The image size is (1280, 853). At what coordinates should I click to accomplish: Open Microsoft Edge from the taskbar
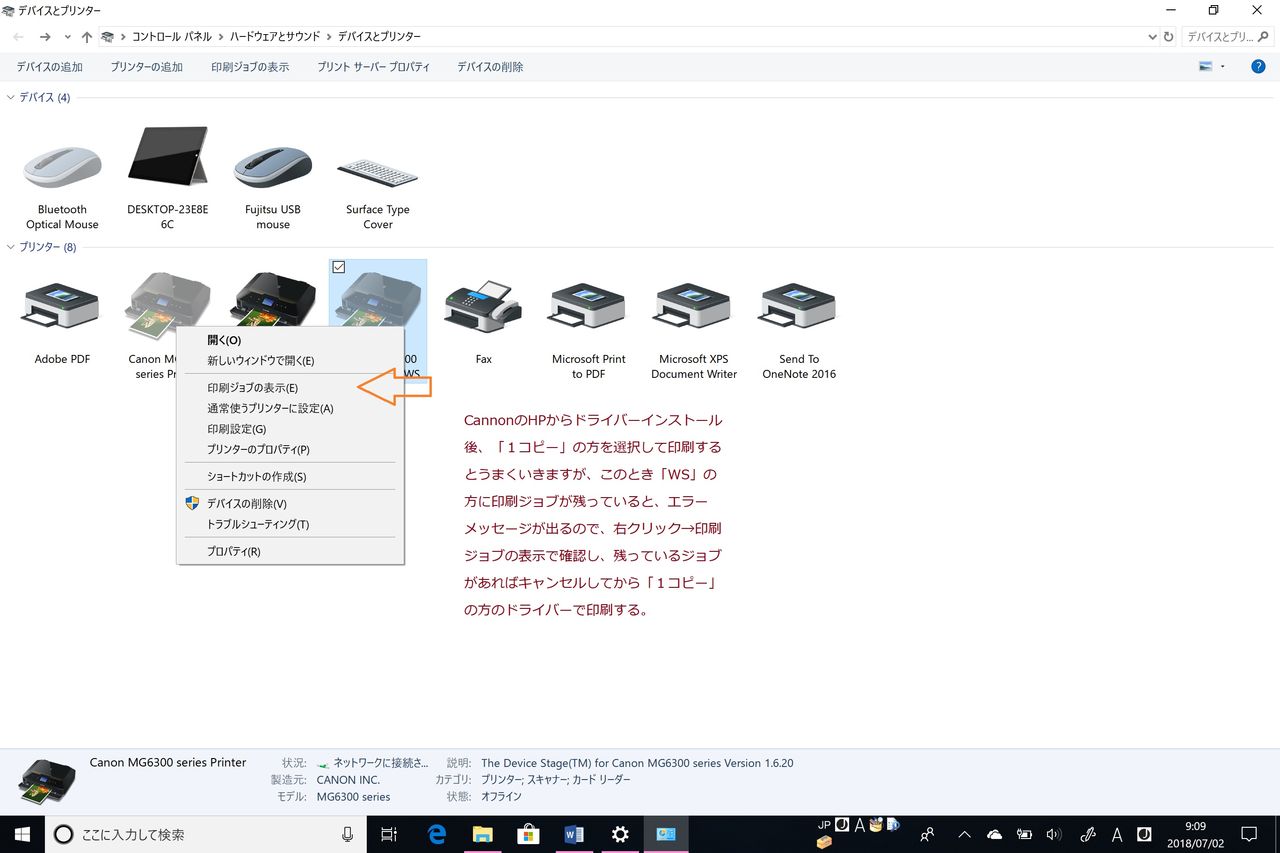436,834
